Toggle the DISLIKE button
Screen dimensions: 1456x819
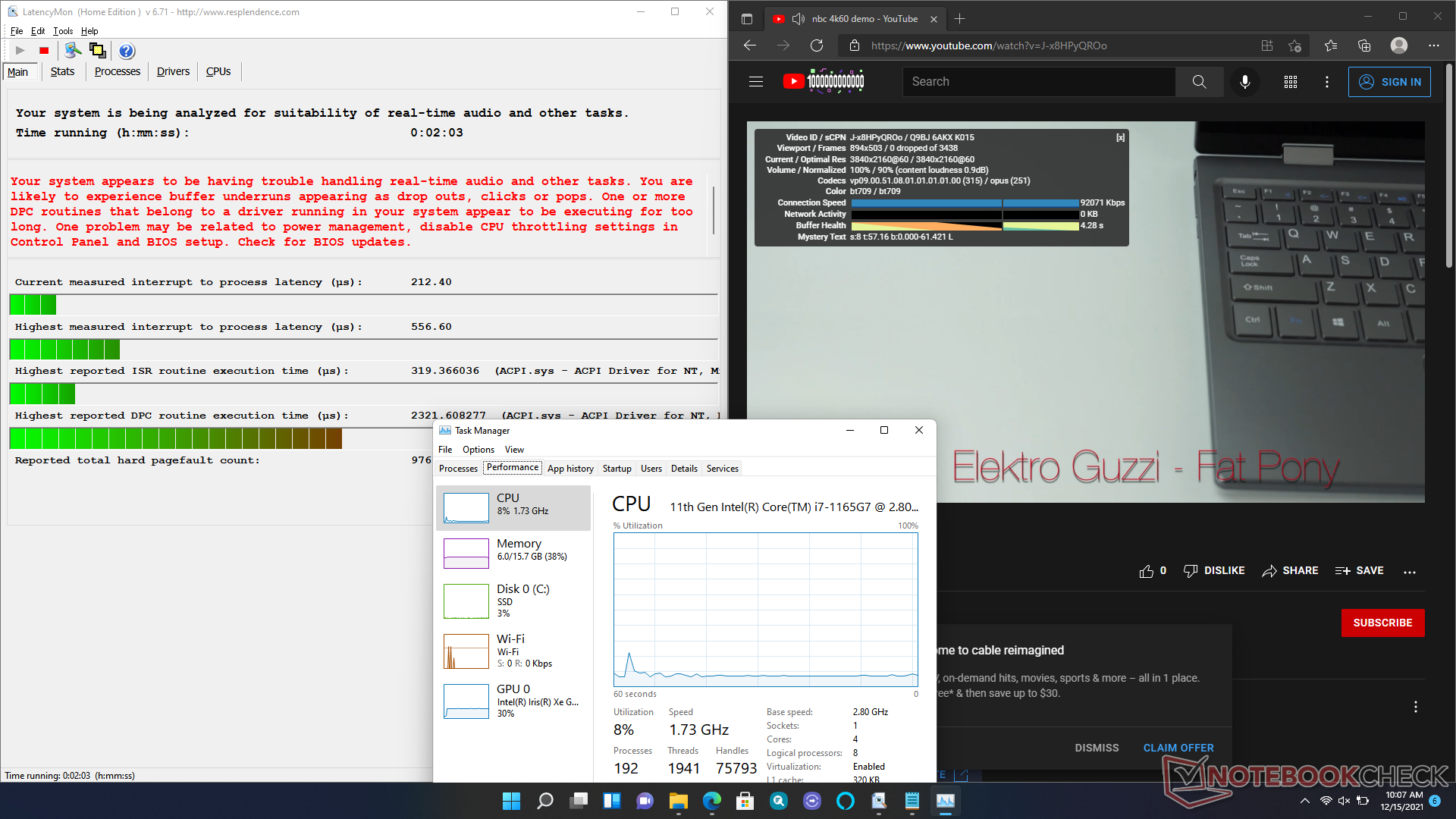coord(1214,571)
